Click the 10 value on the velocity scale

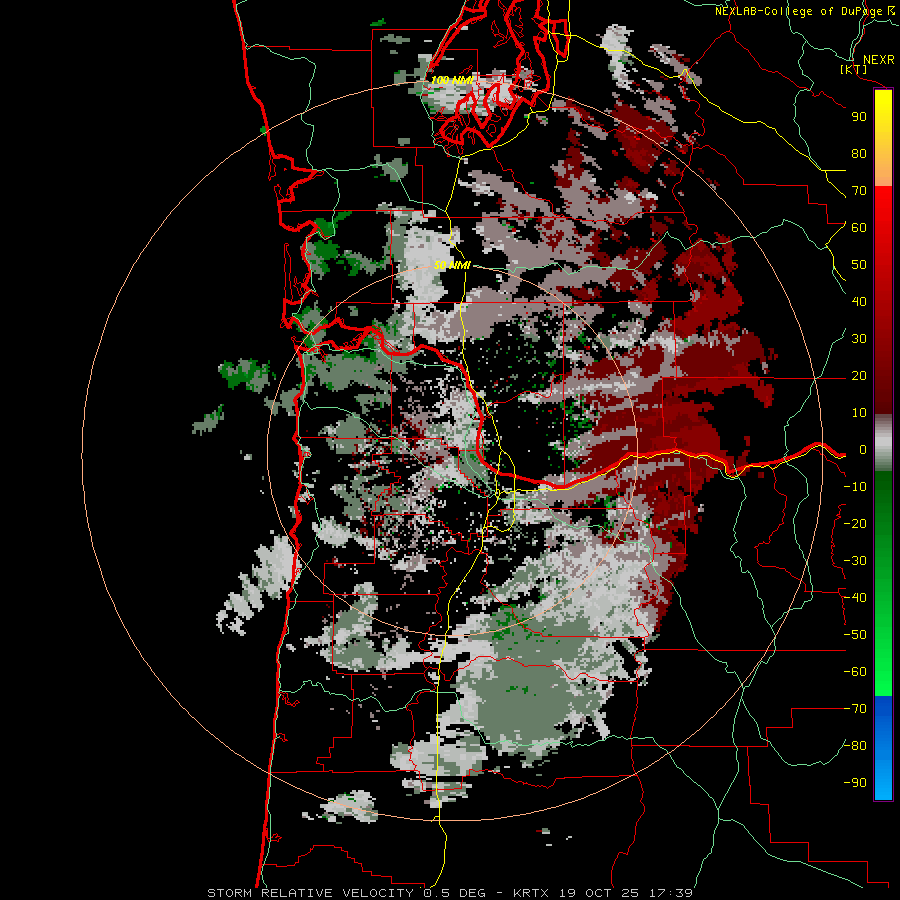click(x=859, y=413)
